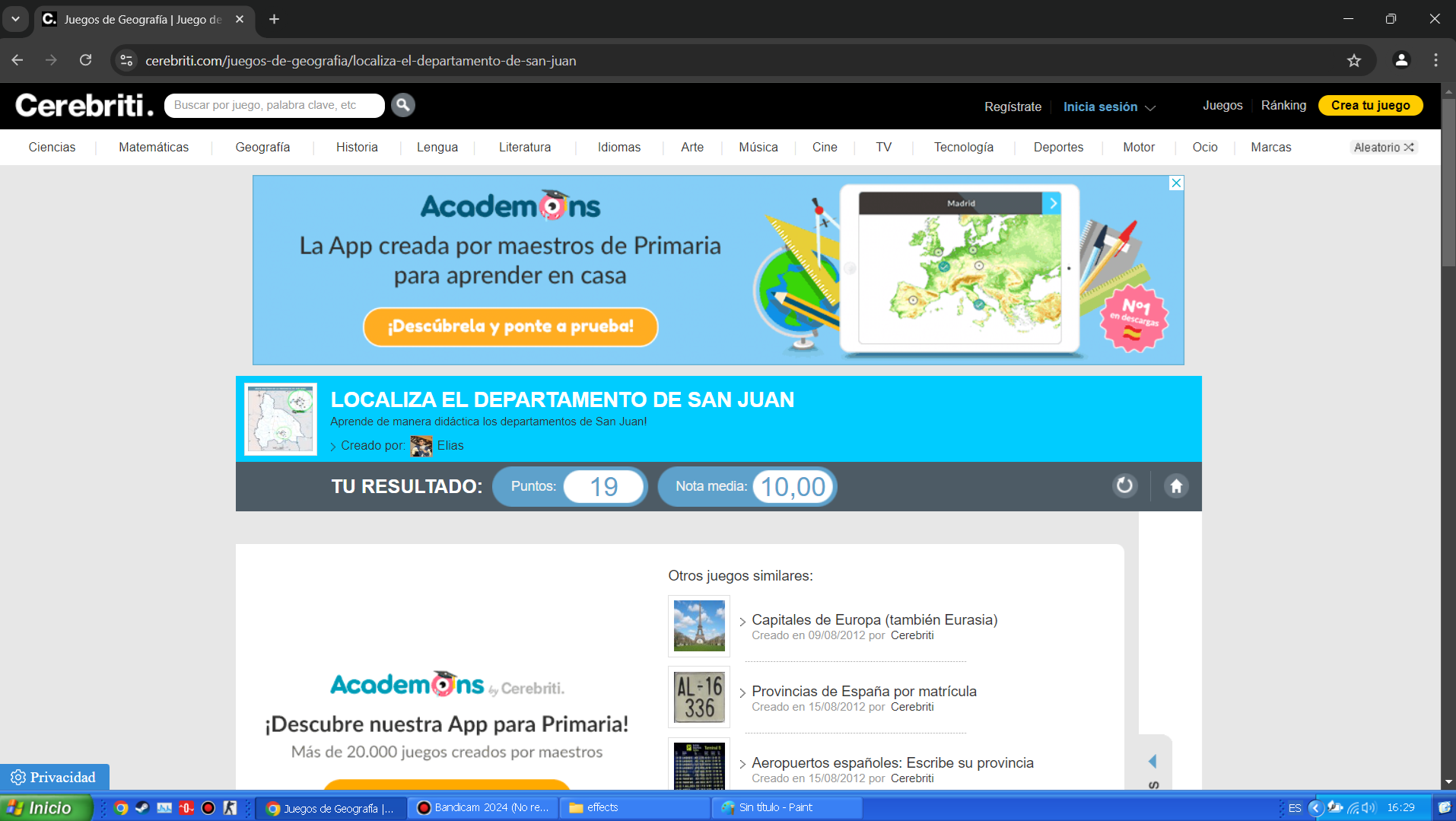Click the search magnifier icon
Screen dimensions: 1456x821
coord(402,105)
